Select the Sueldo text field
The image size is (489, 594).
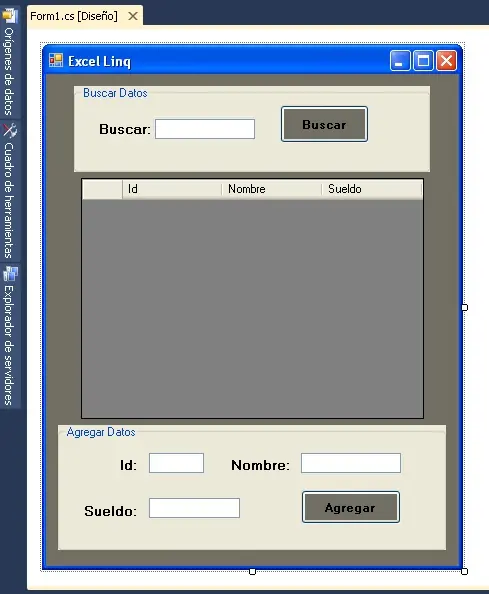click(194, 508)
